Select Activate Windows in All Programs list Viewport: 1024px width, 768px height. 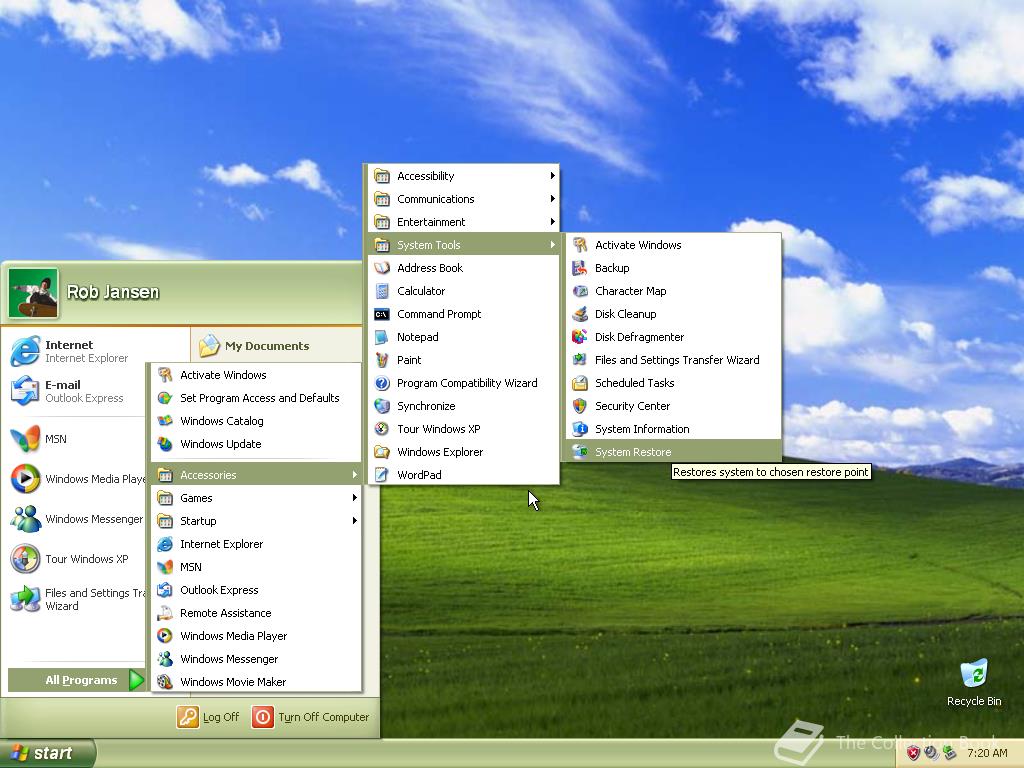coord(256,375)
